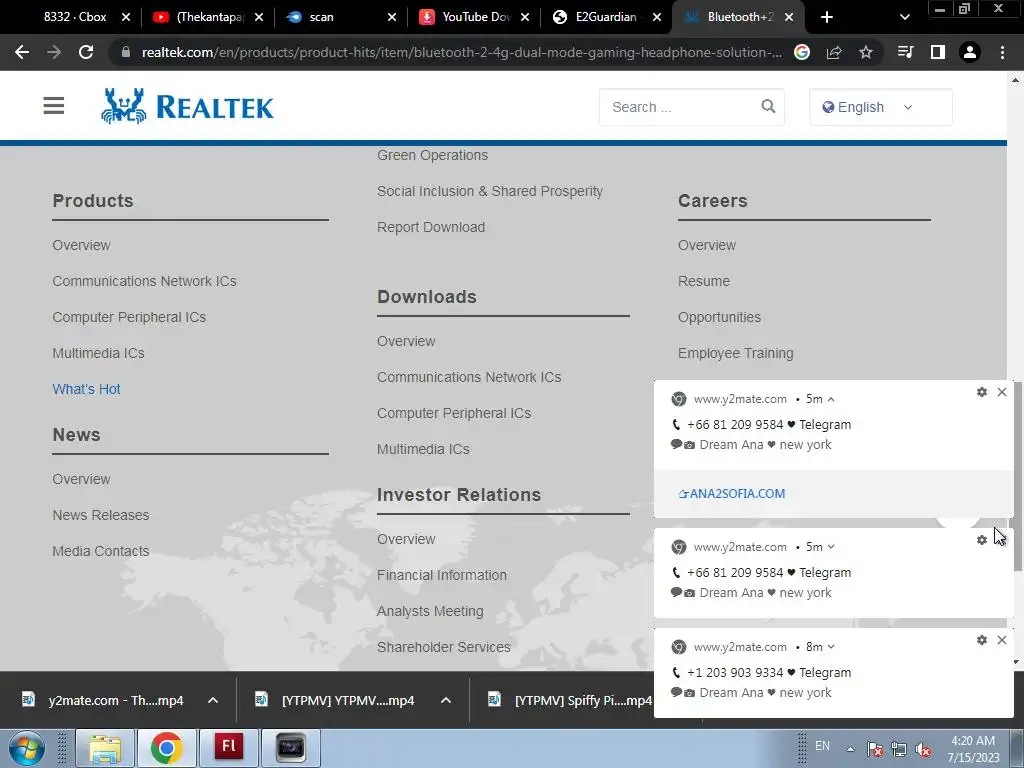The image size is (1024, 768).
Task: Reload the page
Action: coord(86,52)
